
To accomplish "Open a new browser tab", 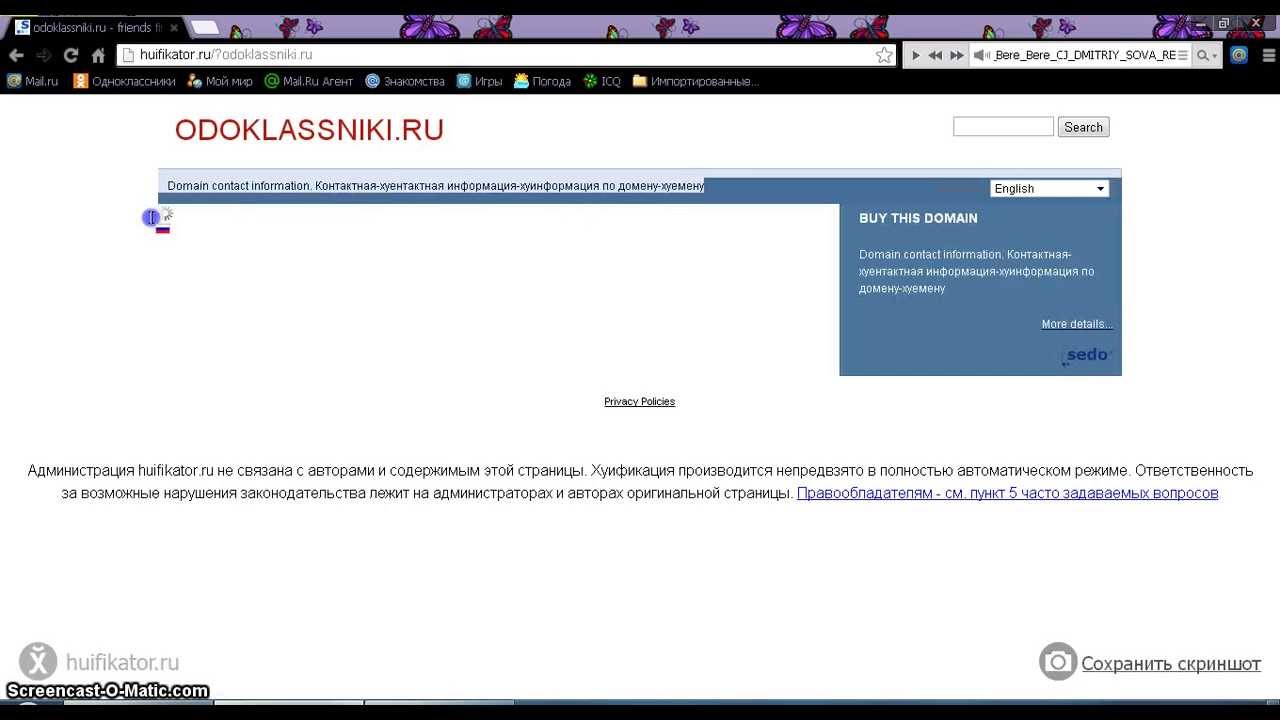I will pyautogui.click(x=204, y=27).
